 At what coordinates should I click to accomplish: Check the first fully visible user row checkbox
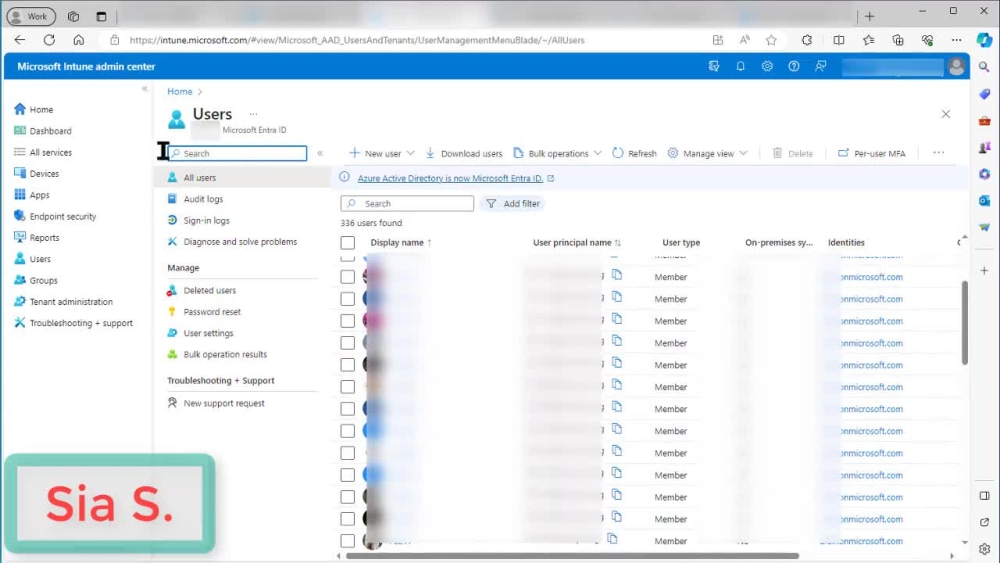click(x=348, y=277)
